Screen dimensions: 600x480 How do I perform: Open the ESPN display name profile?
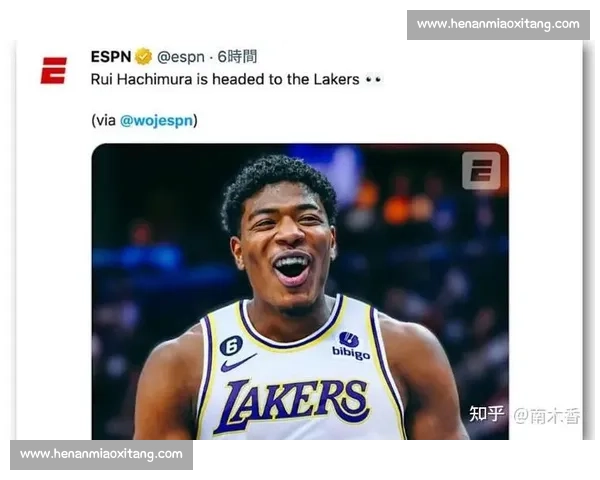(x=110, y=56)
